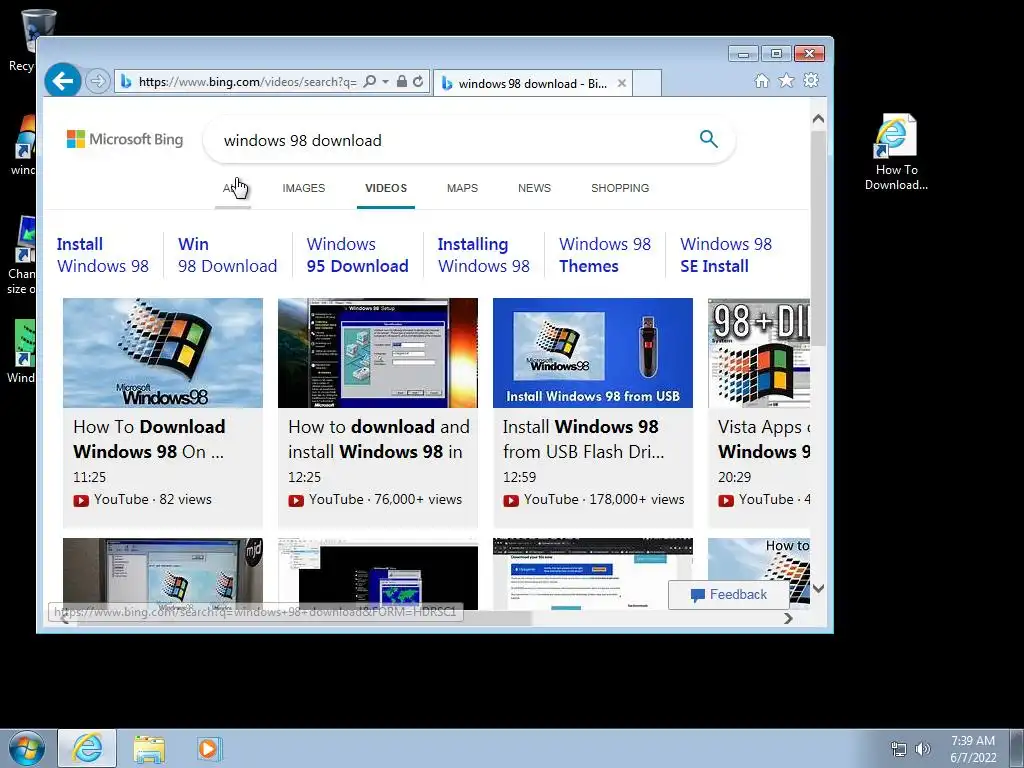Click the volume speaker tray icon
The image size is (1024, 768).
[922, 749]
